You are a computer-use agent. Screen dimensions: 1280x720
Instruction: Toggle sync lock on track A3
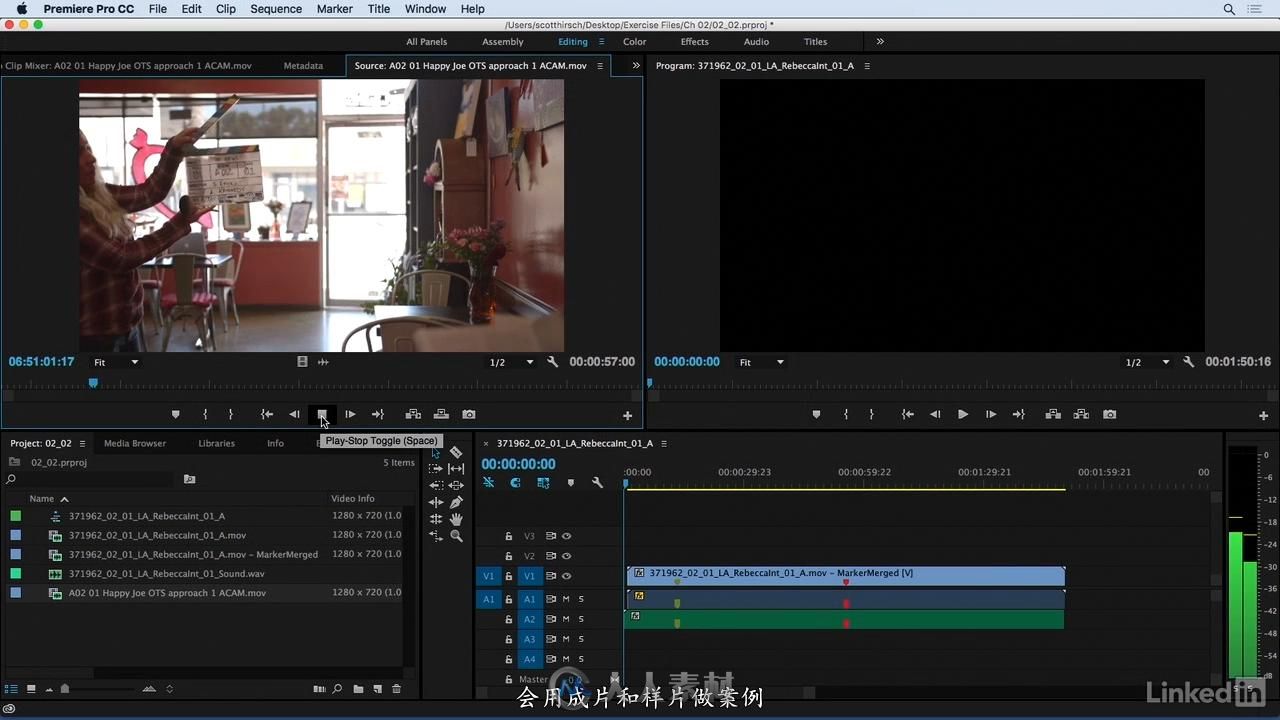point(551,639)
